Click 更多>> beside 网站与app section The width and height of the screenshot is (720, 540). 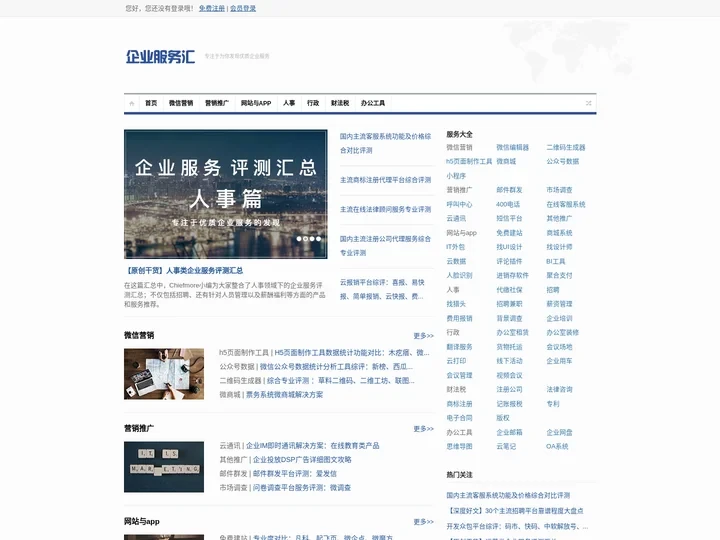click(423, 522)
